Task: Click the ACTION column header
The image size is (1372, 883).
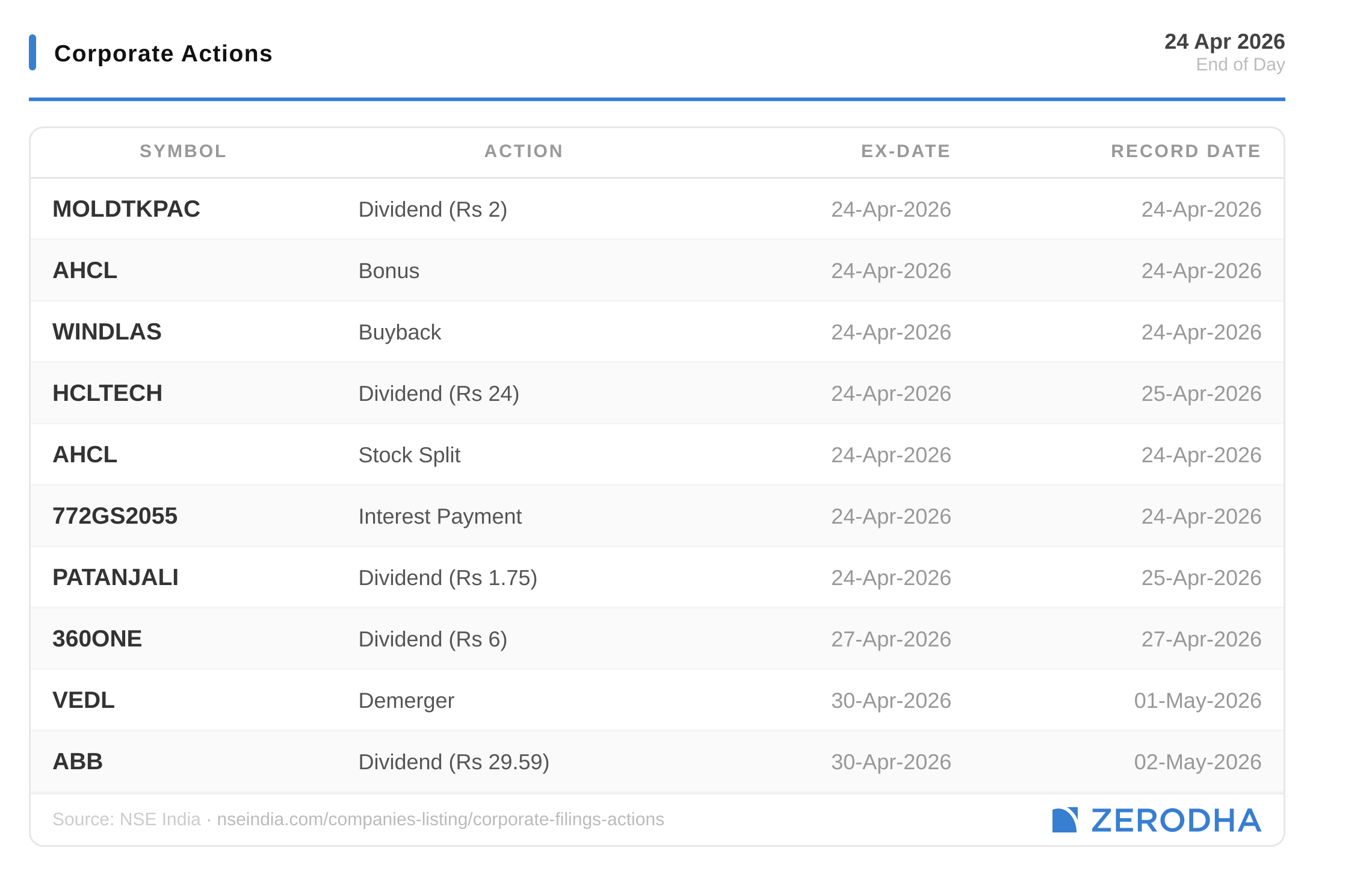Action: [x=524, y=151]
